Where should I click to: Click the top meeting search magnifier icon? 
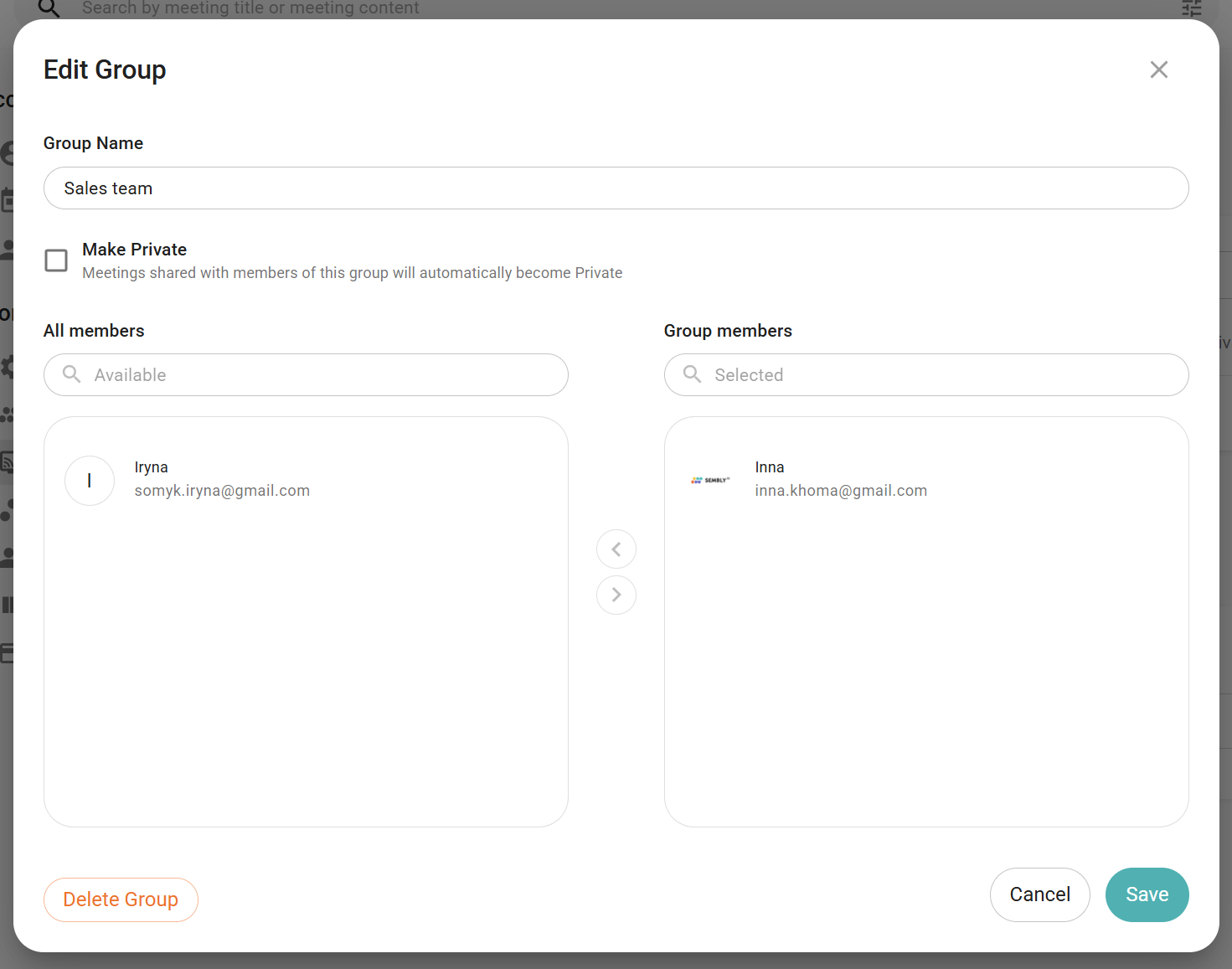click(49, 8)
